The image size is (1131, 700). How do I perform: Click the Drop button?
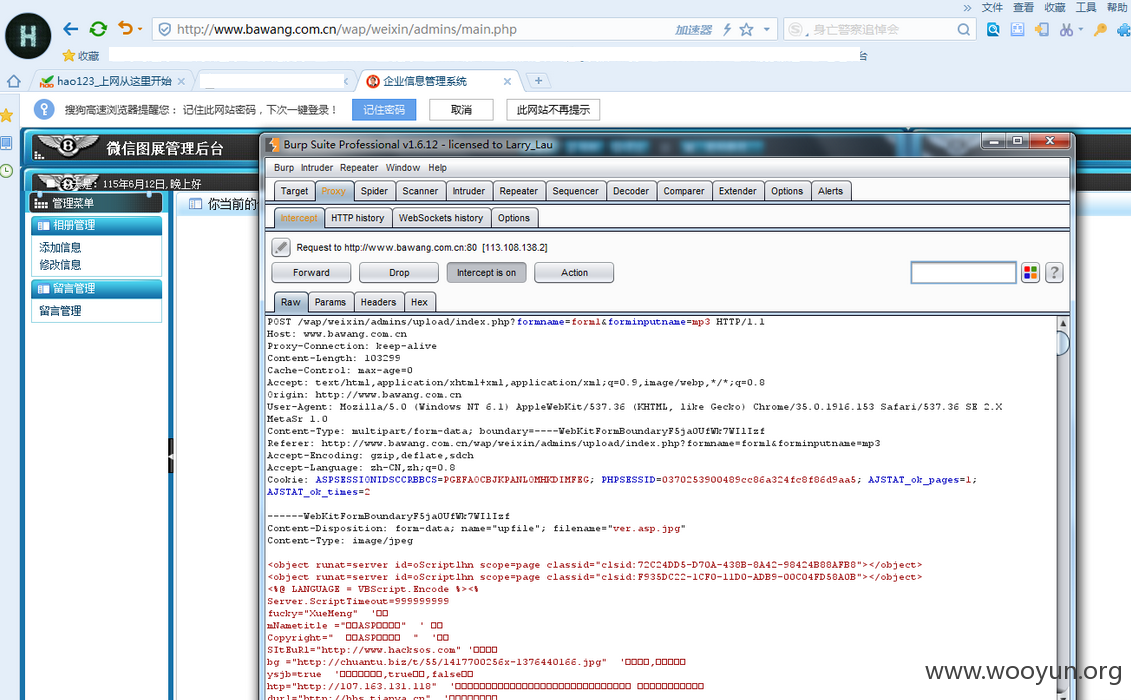pyautogui.click(x=399, y=273)
